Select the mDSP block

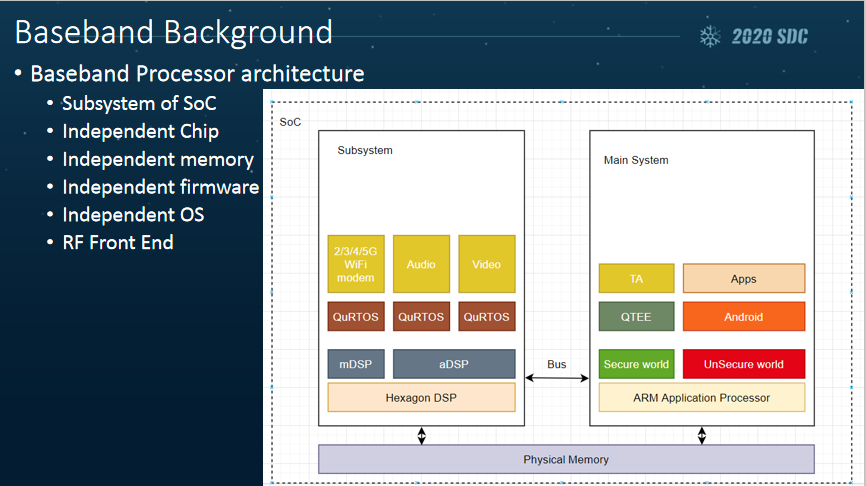pos(355,364)
